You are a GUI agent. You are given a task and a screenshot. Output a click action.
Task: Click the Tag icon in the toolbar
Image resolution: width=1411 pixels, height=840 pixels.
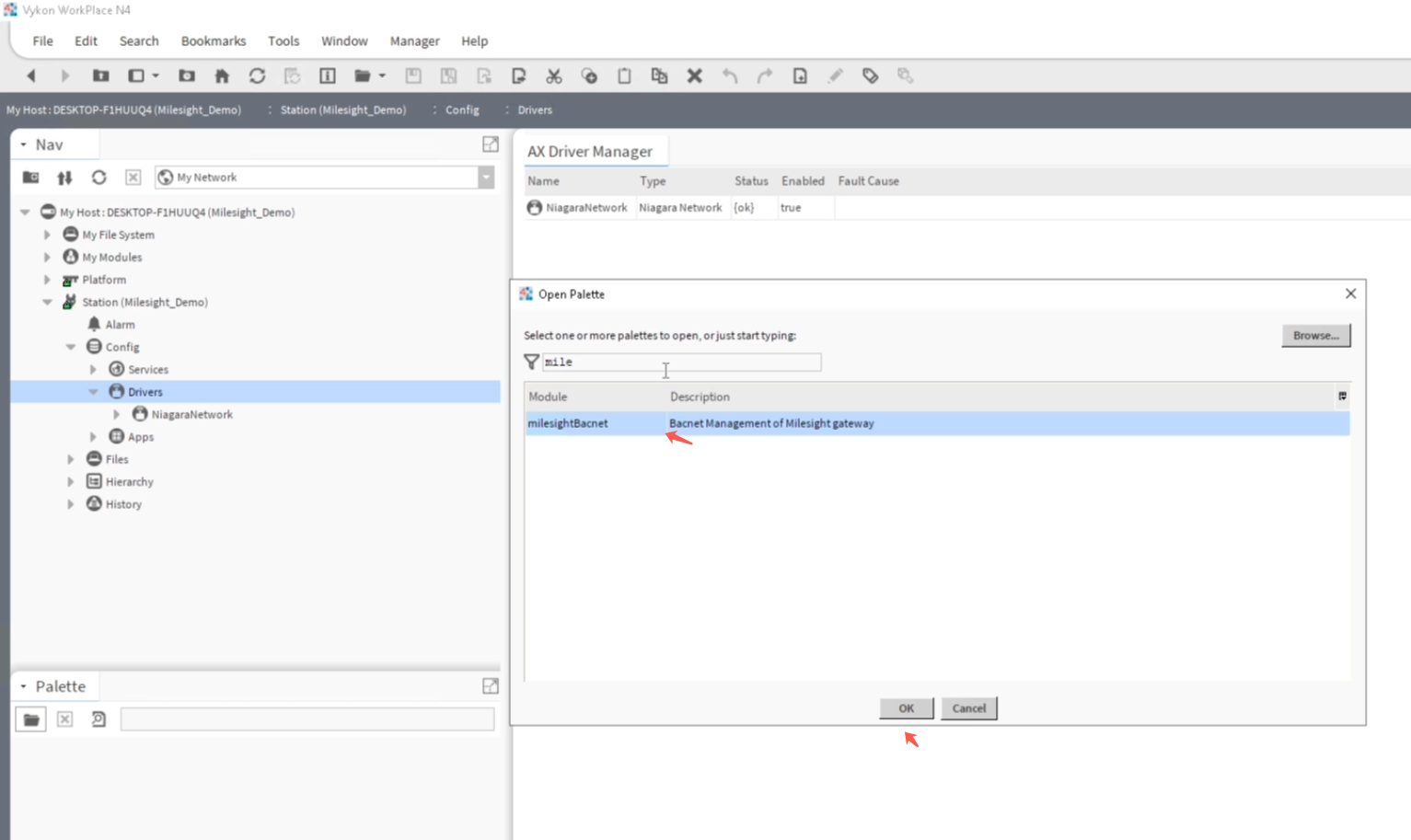click(x=870, y=76)
